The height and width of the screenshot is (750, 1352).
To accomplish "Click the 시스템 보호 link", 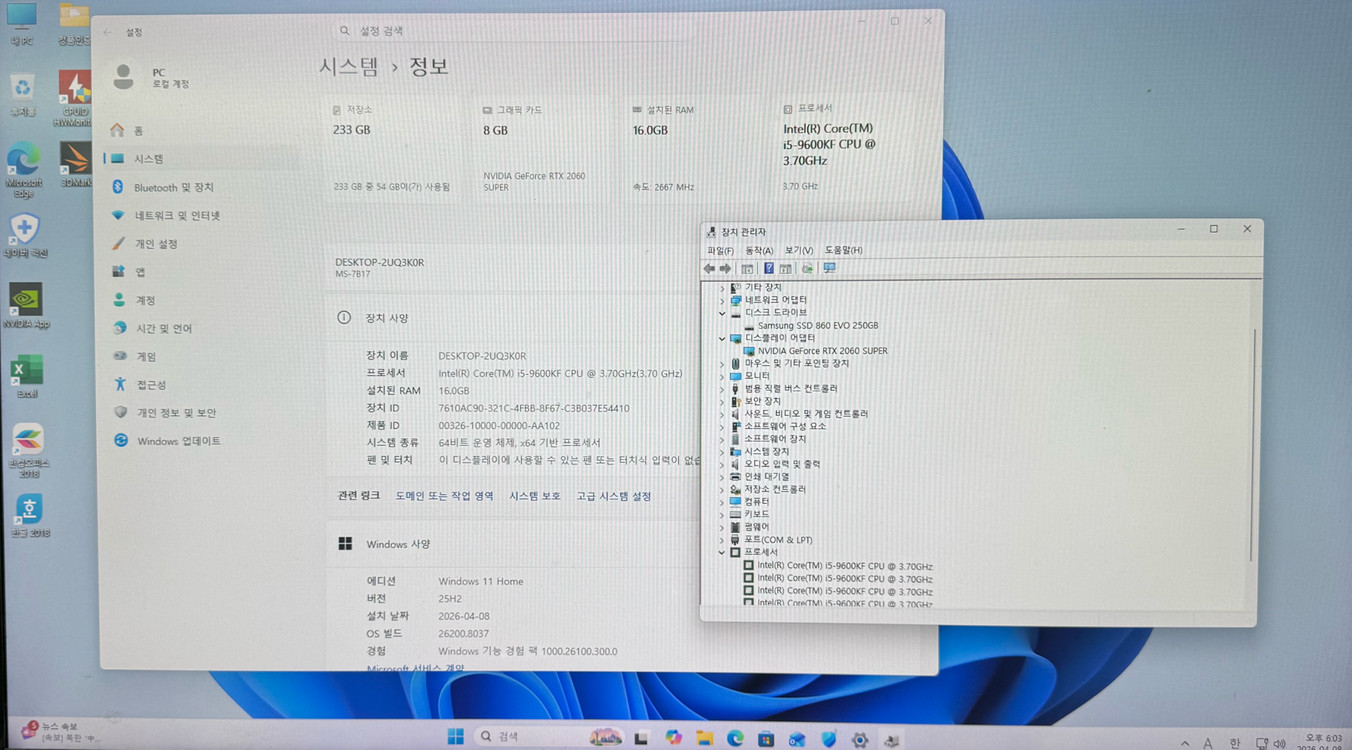I will pos(534,495).
